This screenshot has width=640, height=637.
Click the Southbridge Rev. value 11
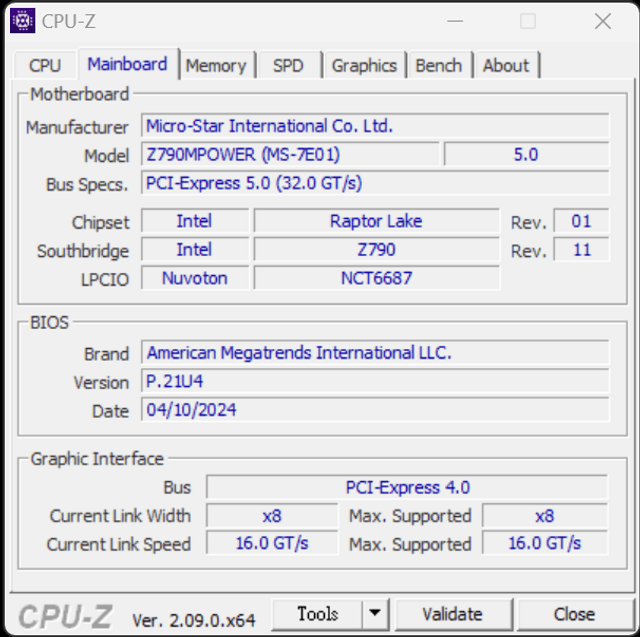tap(581, 250)
